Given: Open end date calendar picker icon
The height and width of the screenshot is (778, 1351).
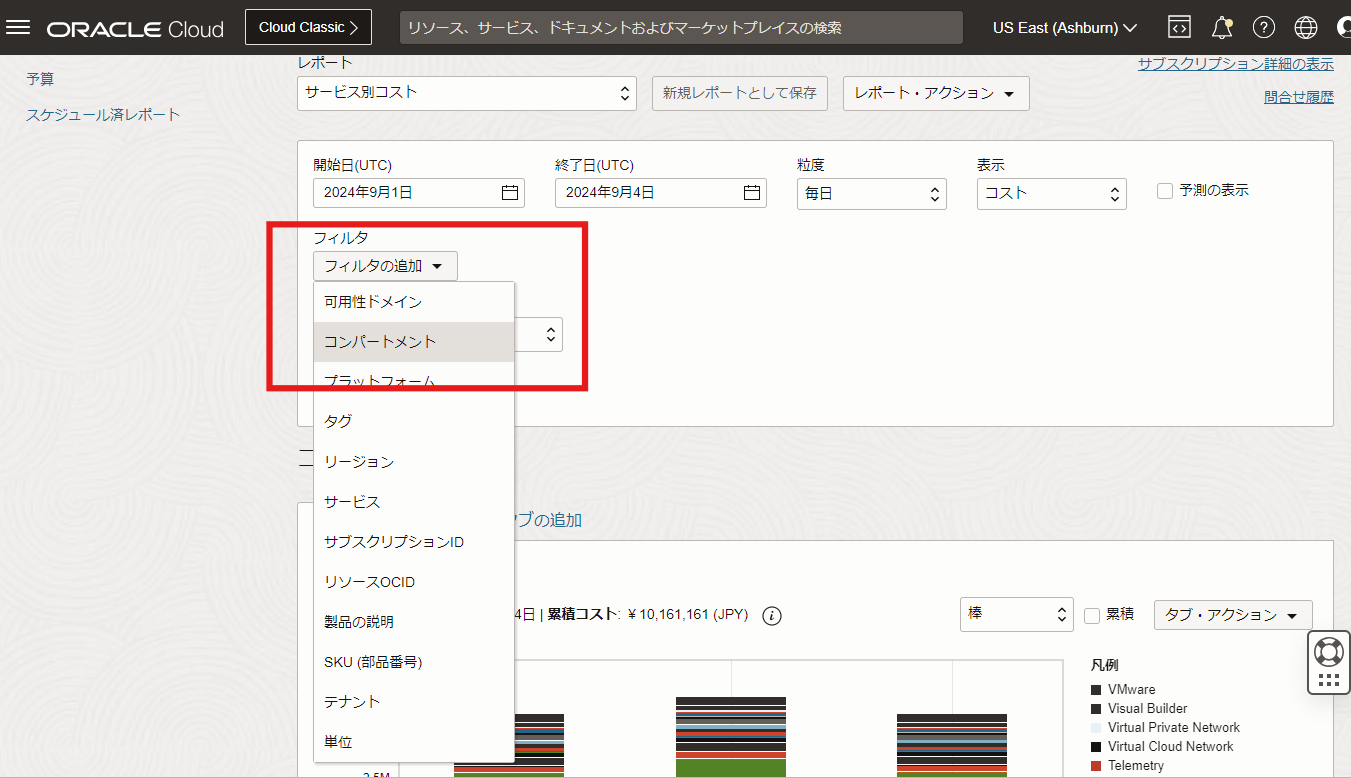Looking at the screenshot, I should click(752, 193).
